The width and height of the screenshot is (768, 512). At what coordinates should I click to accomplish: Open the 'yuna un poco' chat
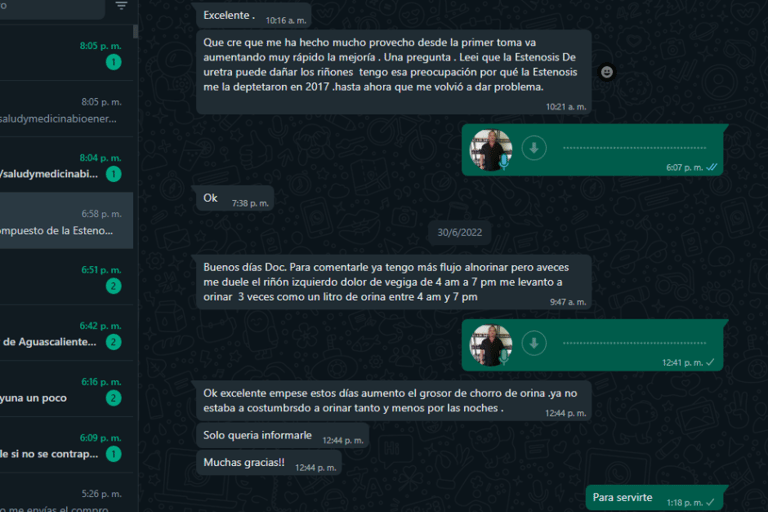tap(67, 389)
